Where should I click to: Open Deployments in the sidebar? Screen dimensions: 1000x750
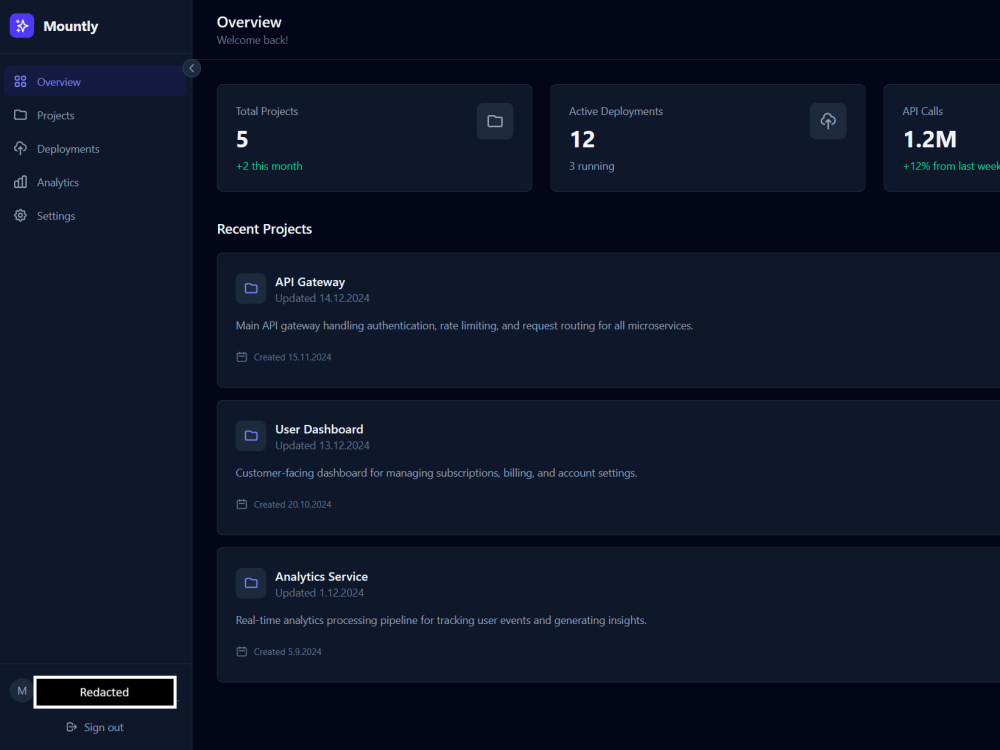click(94, 149)
